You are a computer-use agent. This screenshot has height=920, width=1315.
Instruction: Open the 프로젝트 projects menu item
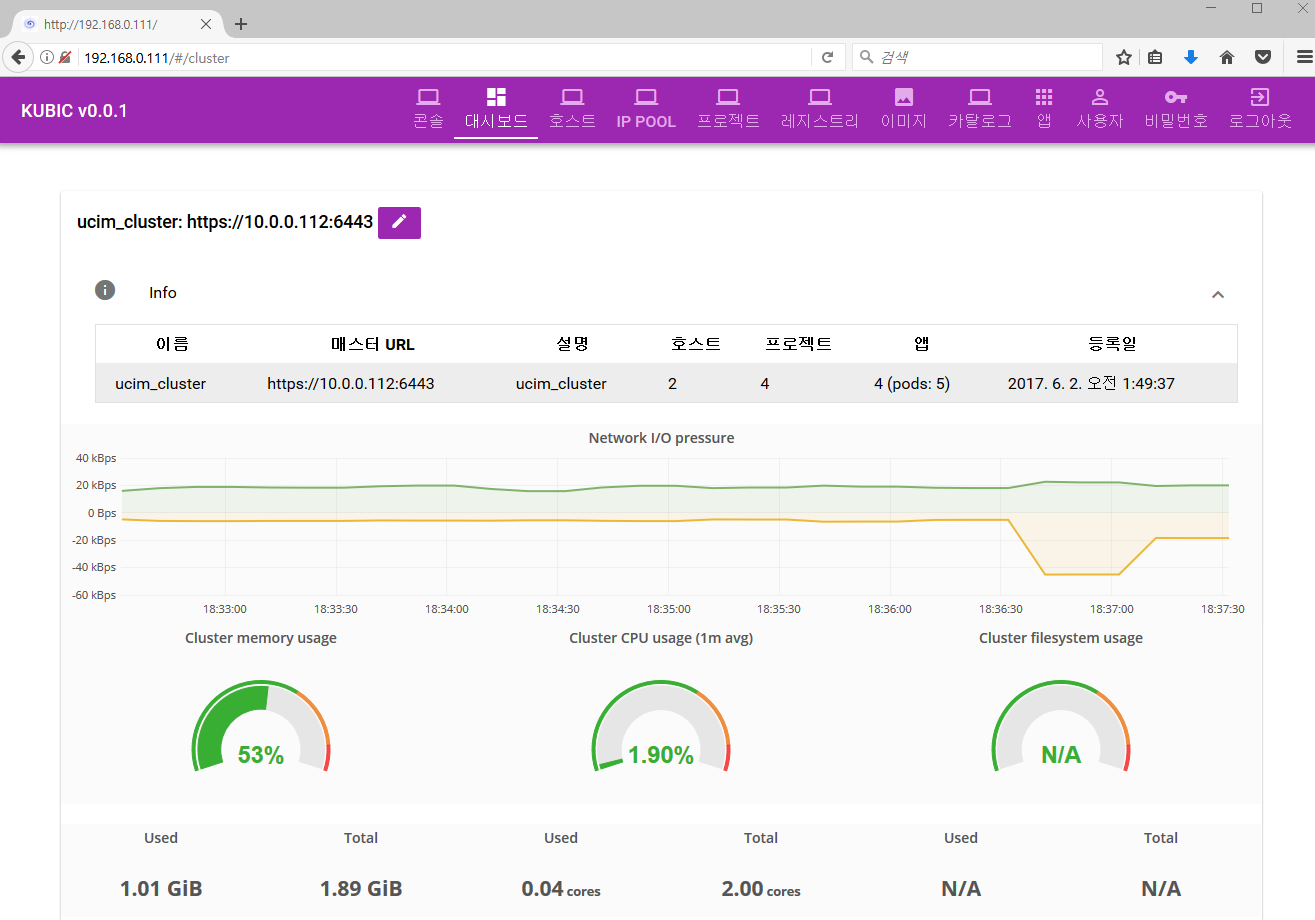(728, 109)
